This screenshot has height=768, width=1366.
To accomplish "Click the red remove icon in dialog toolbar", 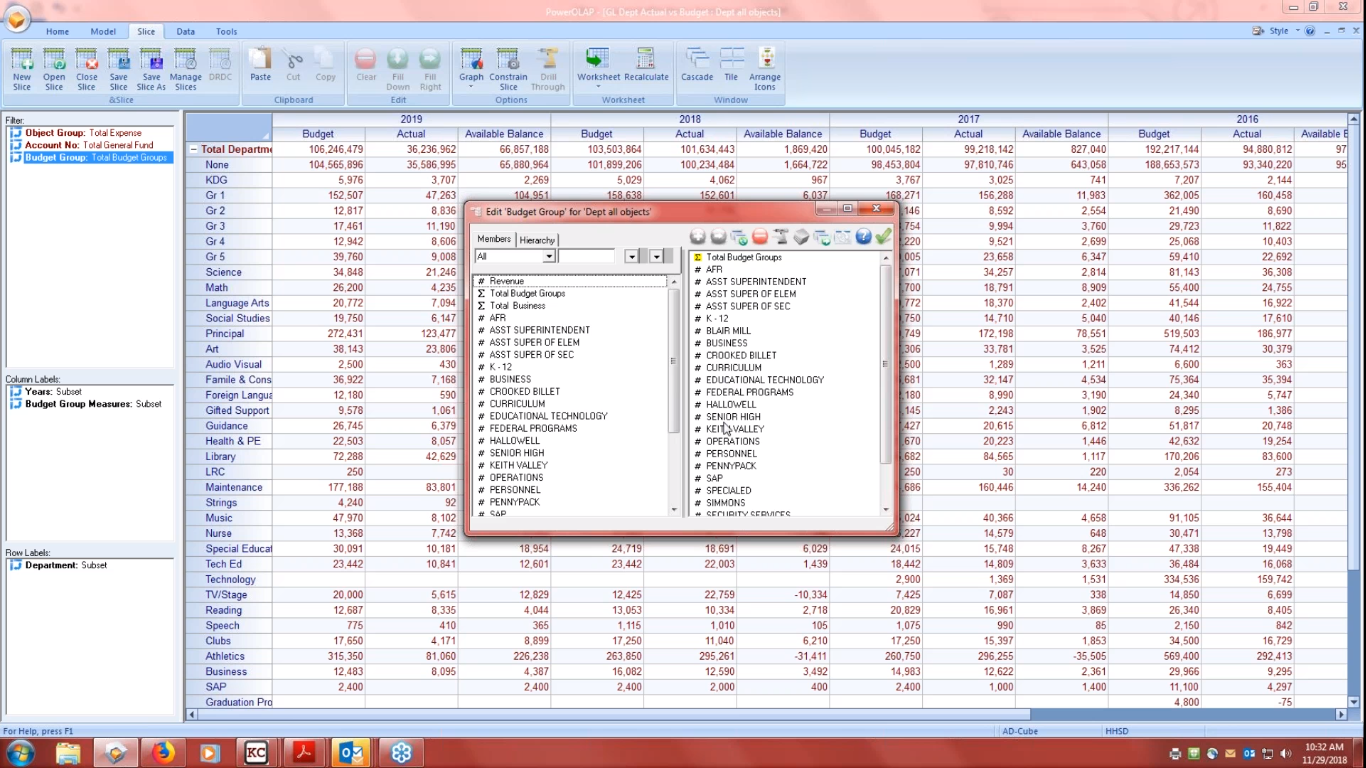I will tap(760, 237).
